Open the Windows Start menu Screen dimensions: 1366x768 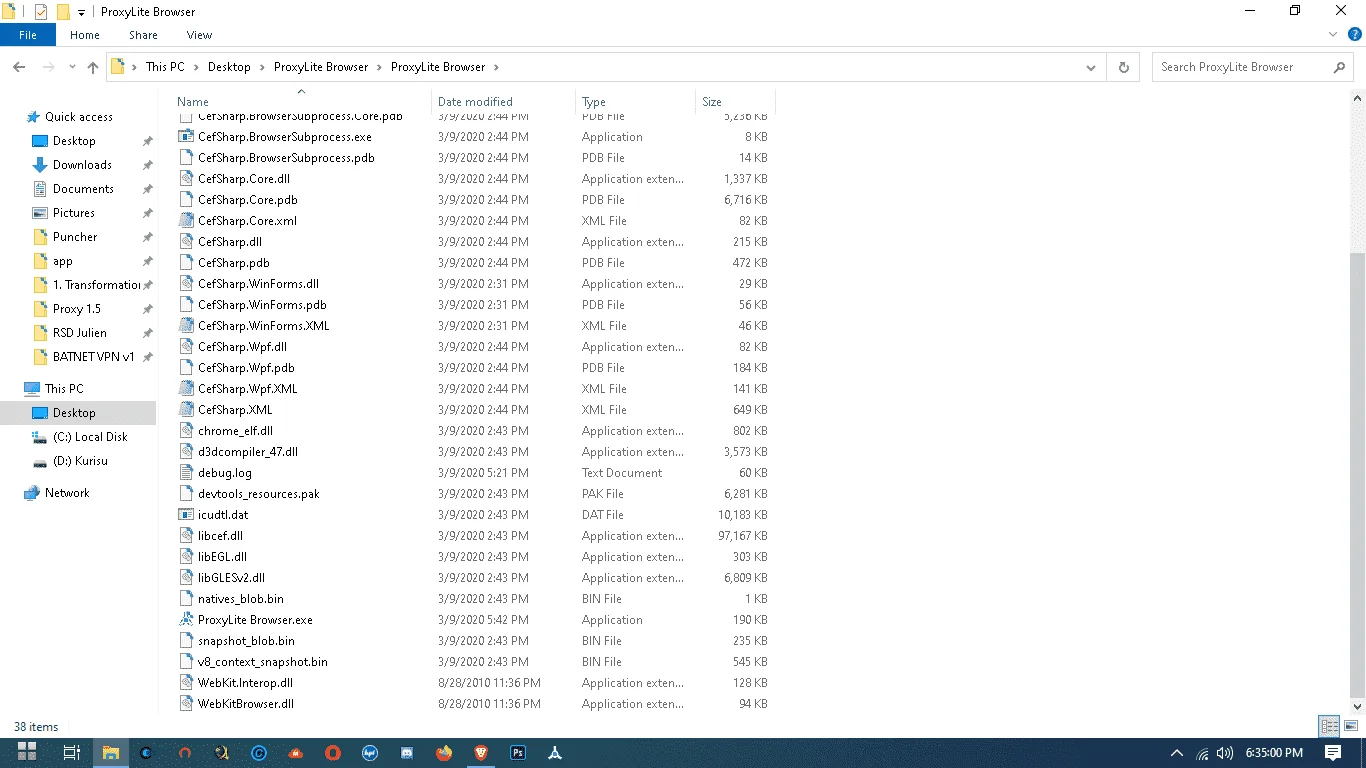click(x=27, y=752)
